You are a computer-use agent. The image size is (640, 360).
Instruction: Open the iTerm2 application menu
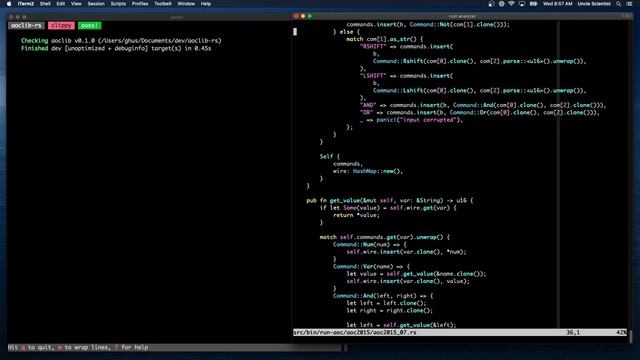[26, 4]
